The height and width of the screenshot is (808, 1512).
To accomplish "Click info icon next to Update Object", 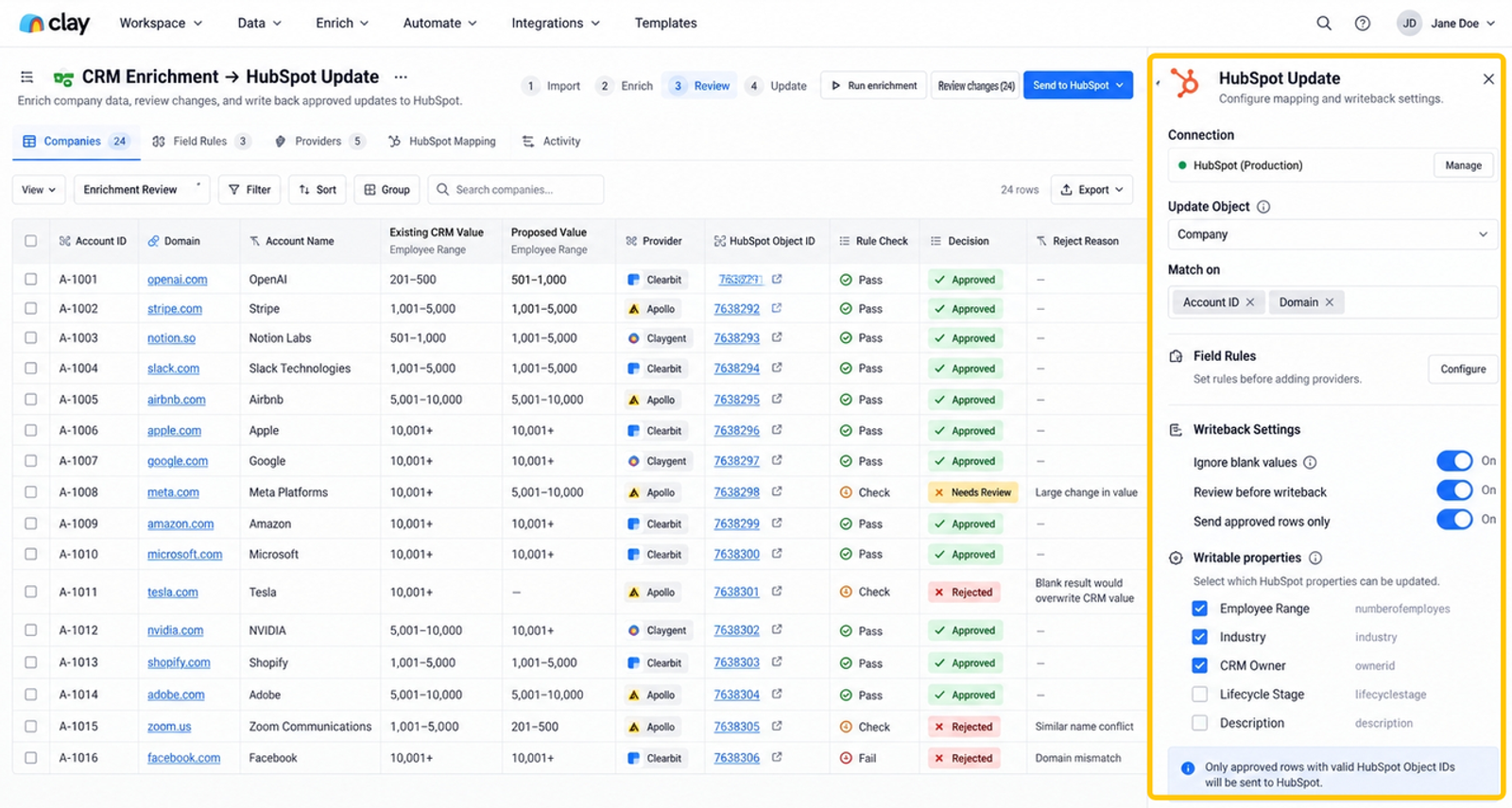I will (x=1263, y=207).
